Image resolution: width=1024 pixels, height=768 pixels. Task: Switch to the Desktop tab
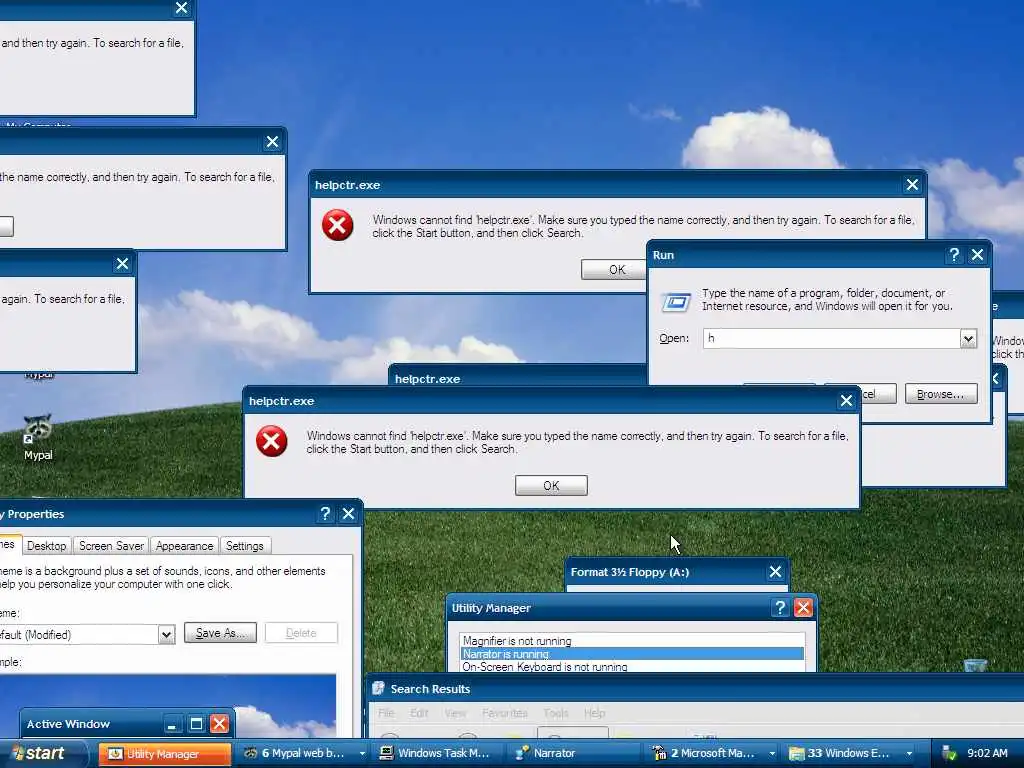coord(46,545)
